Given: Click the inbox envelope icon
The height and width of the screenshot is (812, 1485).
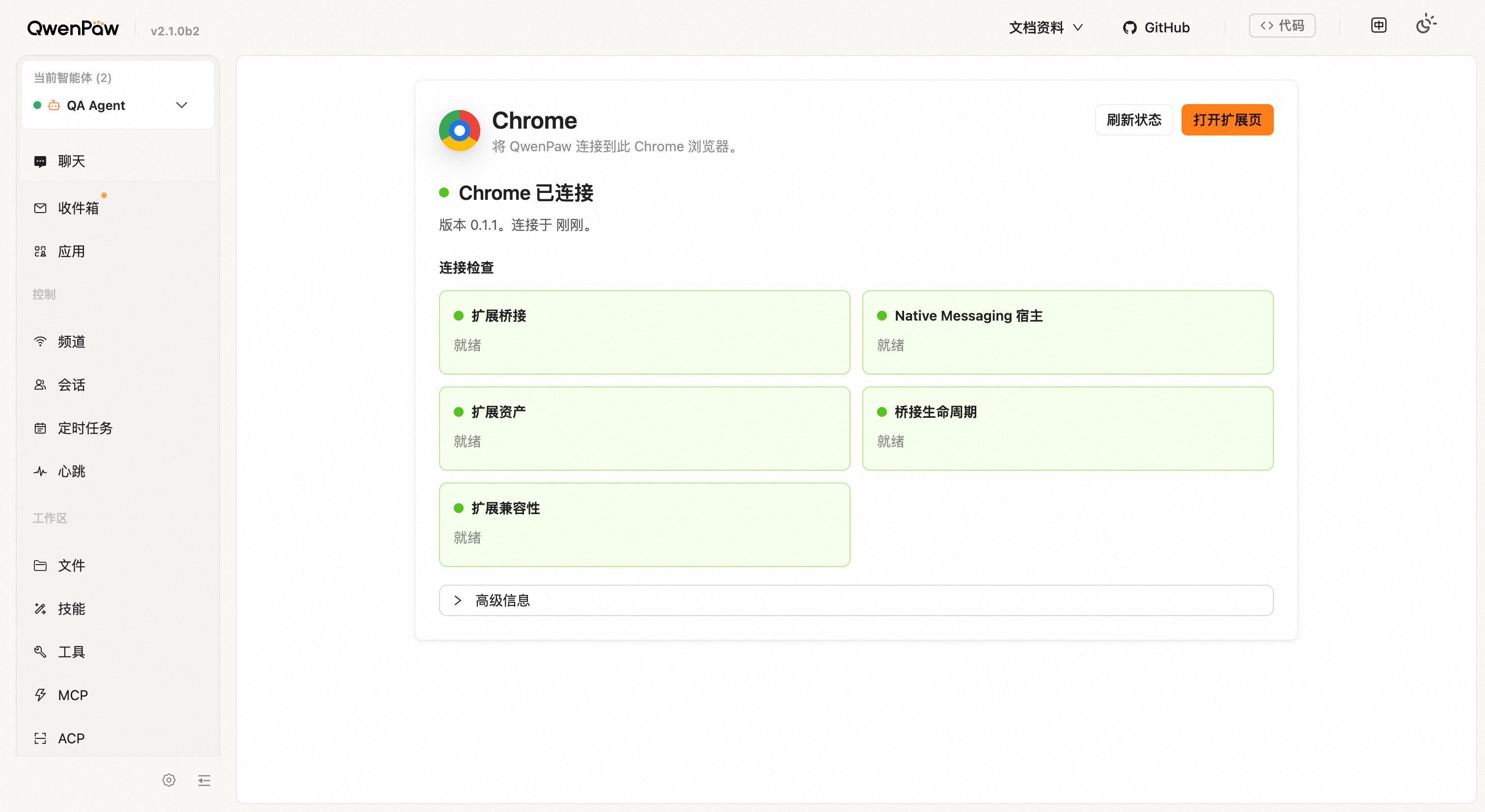Looking at the screenshot, I should (x=40, y=208).
